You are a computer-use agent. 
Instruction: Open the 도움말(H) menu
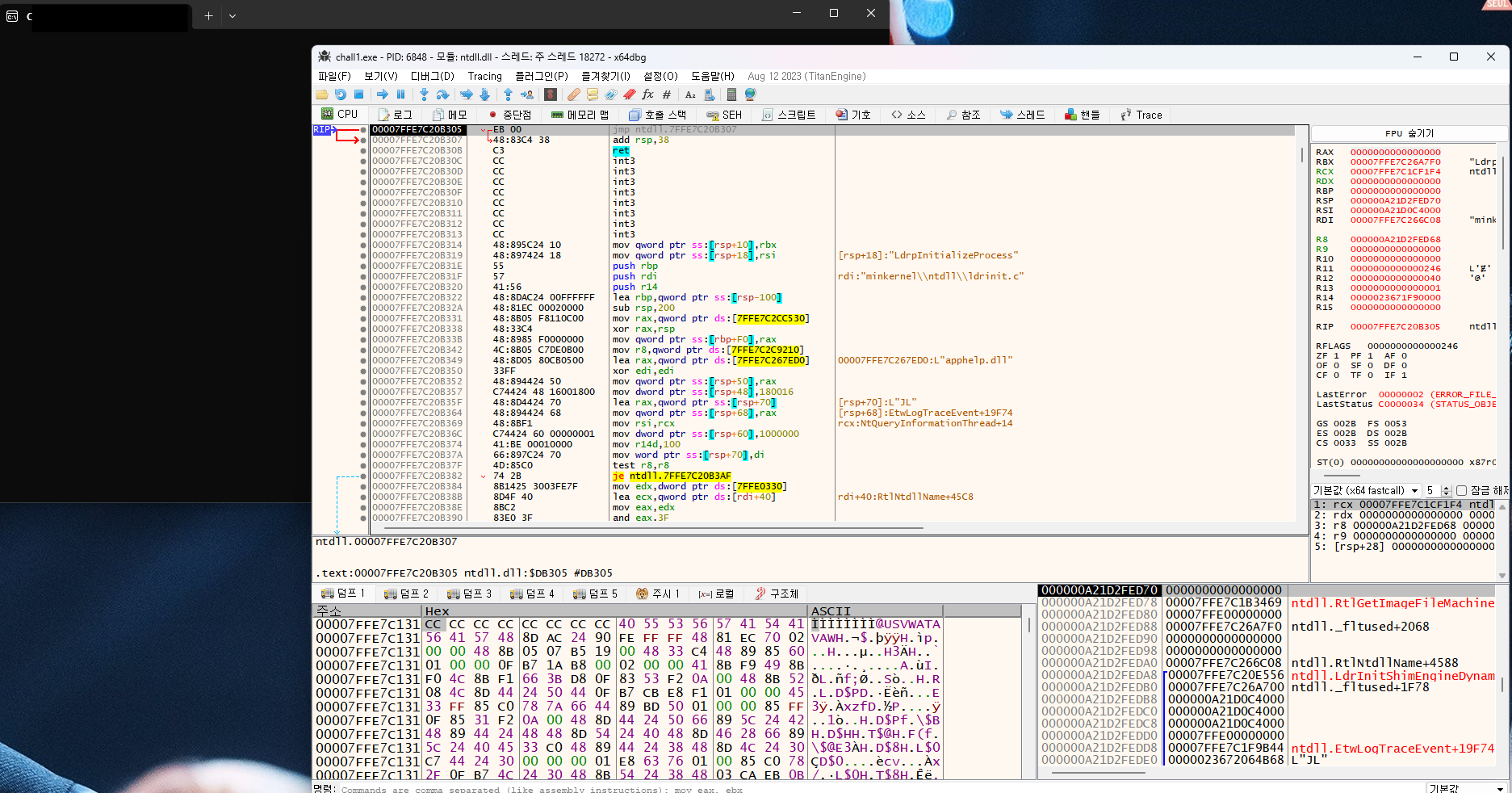coord(712,76)
